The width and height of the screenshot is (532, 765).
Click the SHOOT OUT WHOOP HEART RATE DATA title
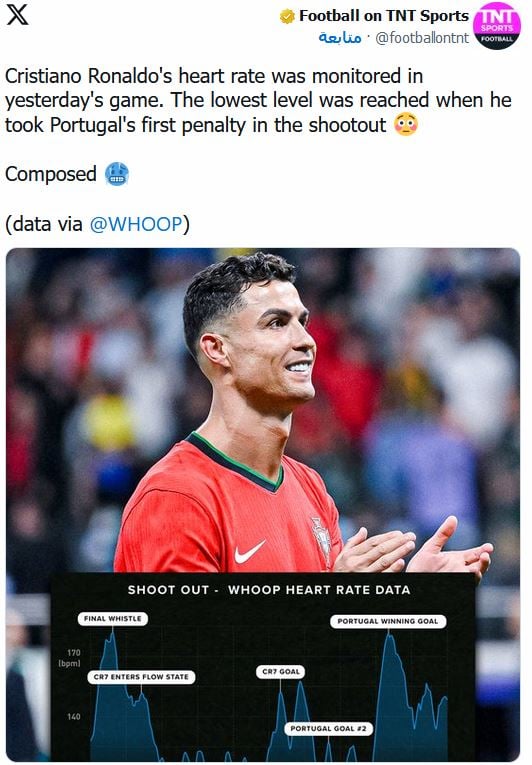point(269,590)
